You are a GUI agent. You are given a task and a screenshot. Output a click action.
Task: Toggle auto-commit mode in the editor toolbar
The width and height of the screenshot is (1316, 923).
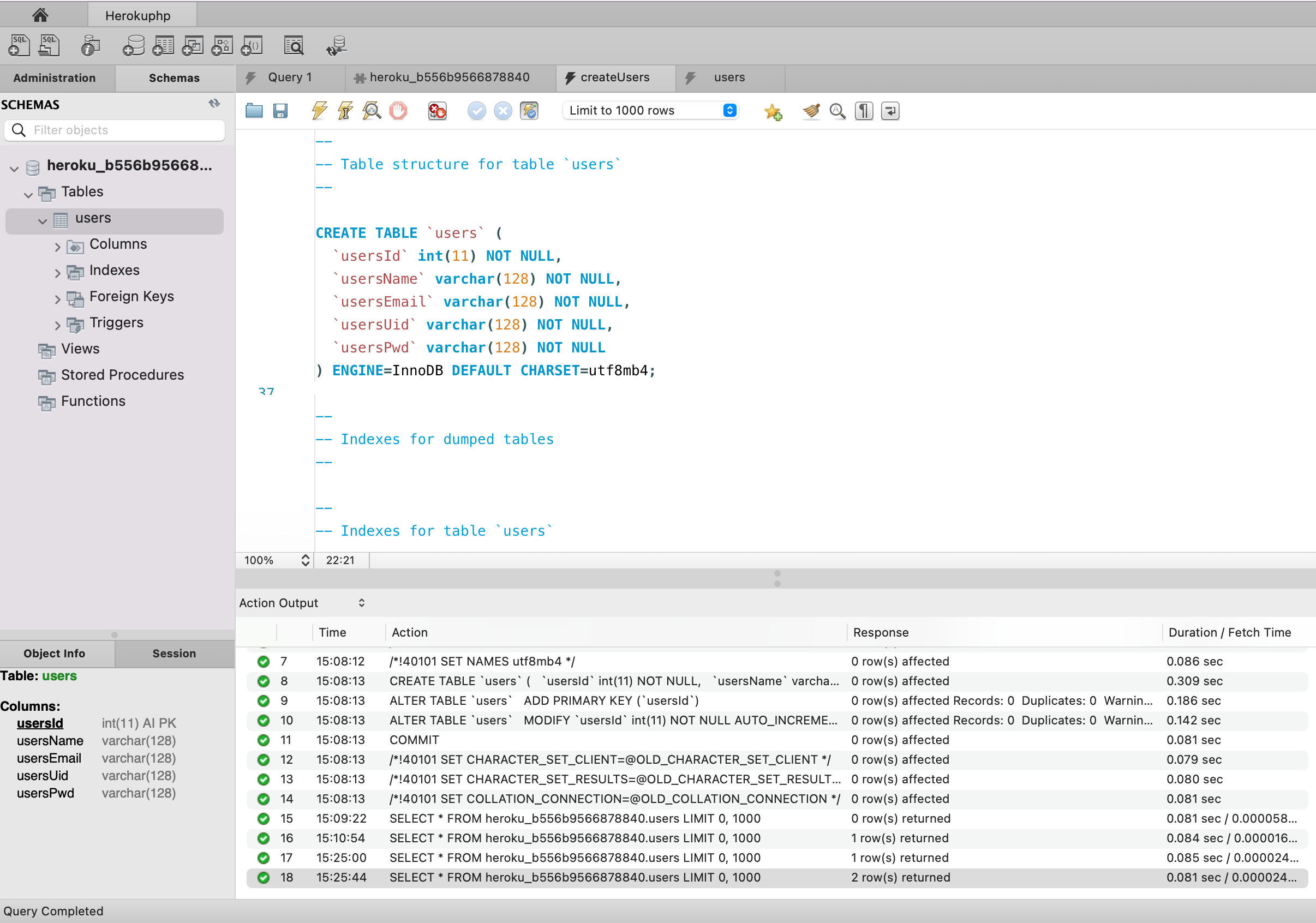(x=530, y=111)
